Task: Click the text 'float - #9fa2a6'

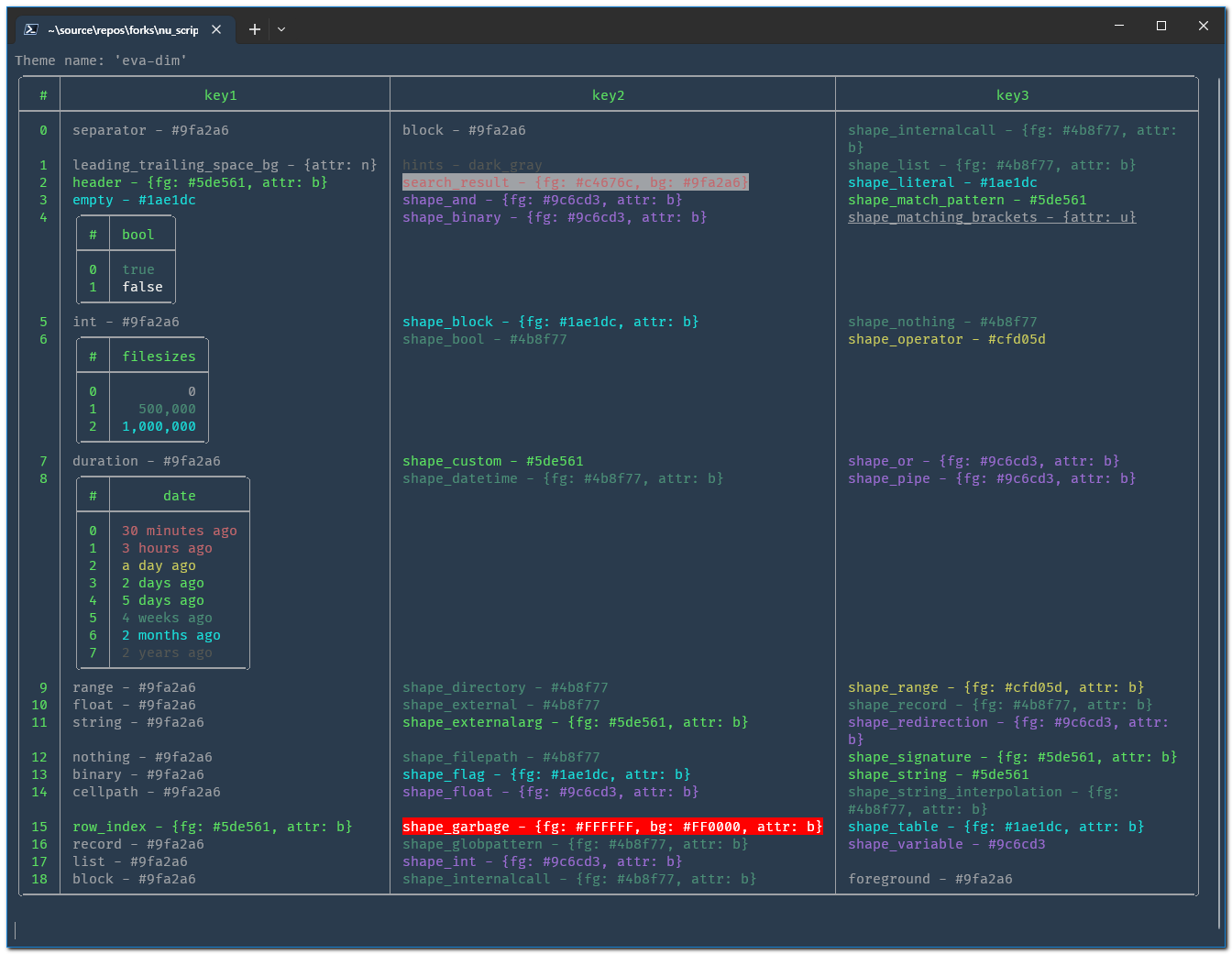Action: pyautogui.click(x=134, y=705)
